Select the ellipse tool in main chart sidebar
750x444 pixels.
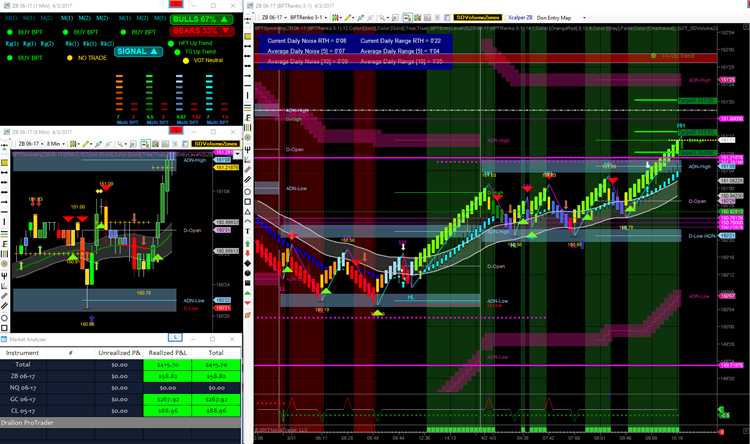[247, 192]
